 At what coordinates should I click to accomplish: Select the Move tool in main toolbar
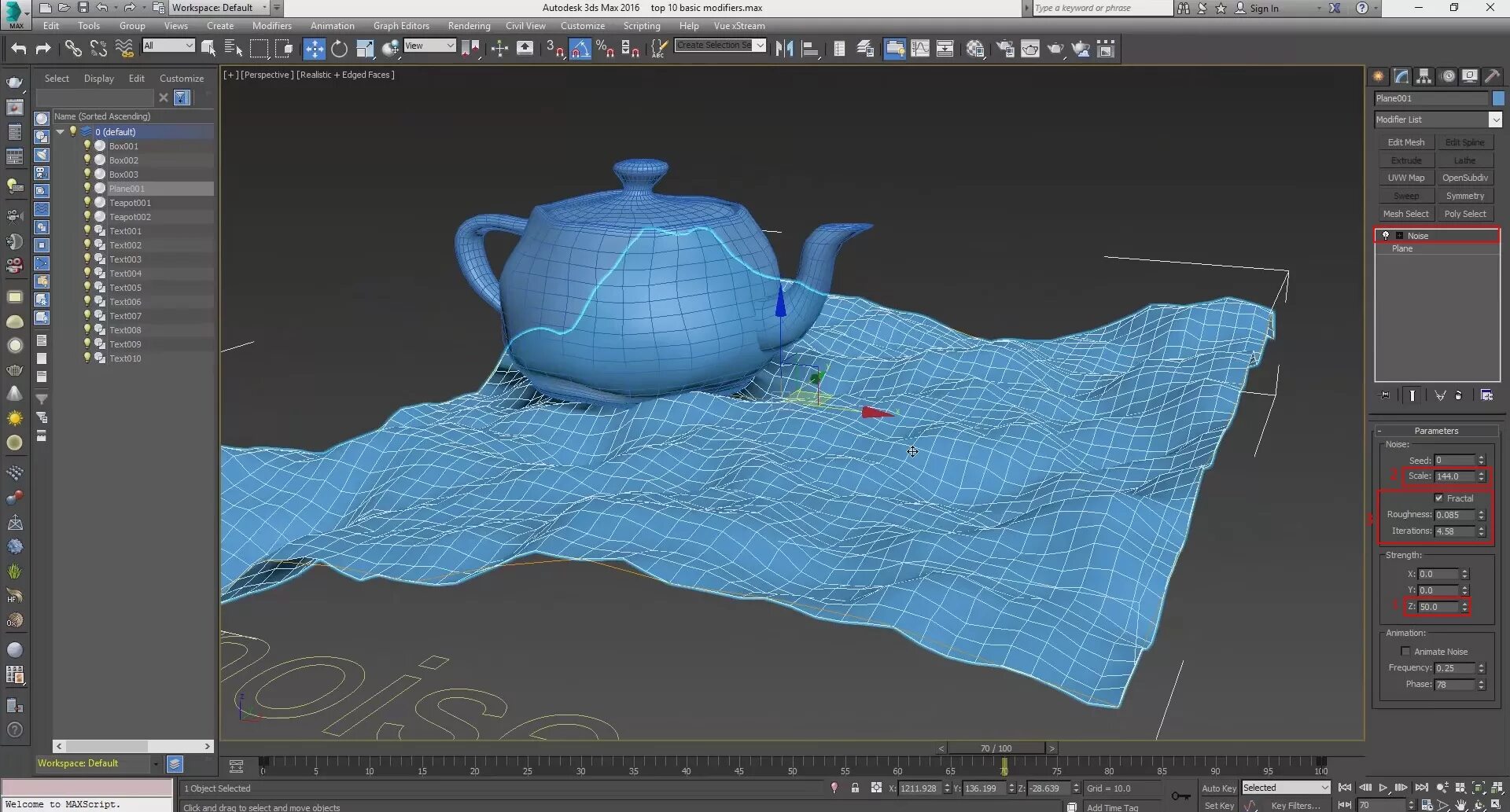point(314,49)
